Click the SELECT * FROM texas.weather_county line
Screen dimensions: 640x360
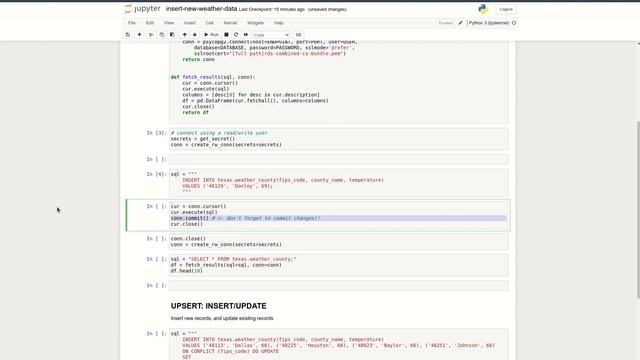click(x=233, y=259)
